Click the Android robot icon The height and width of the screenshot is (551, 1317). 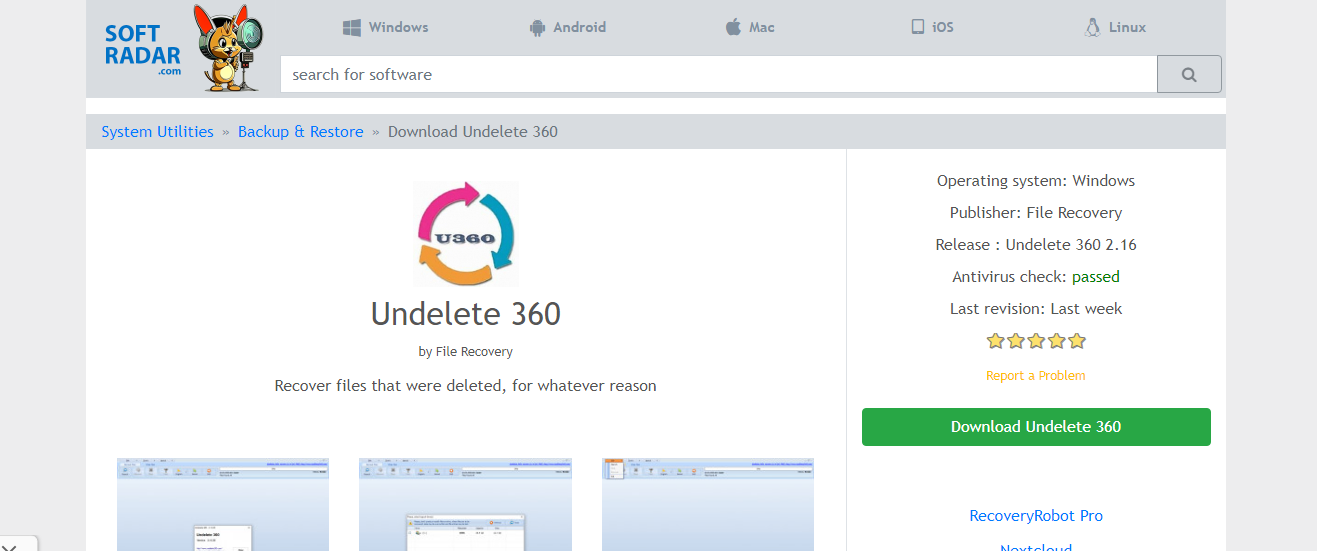coord(537,28)
